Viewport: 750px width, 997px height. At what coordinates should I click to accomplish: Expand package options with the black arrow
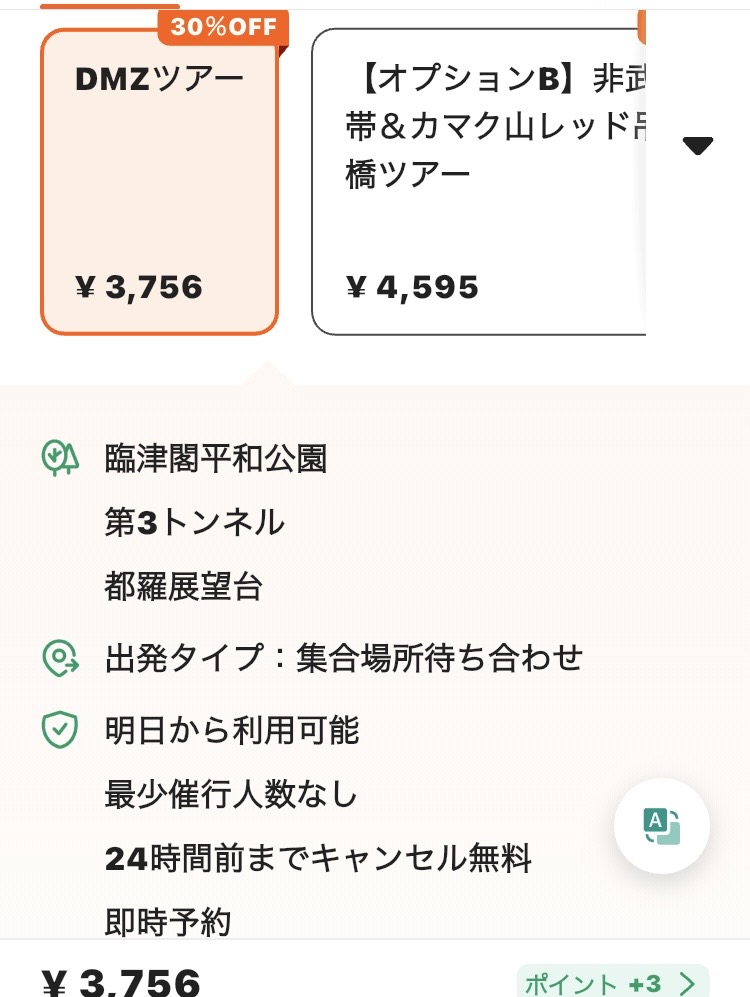(697, 146)
